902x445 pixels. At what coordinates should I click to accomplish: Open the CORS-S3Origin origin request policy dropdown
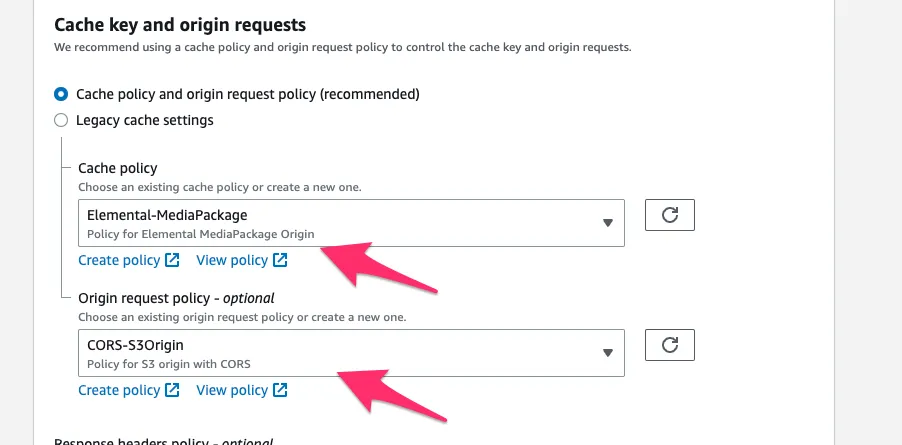pos(340,353)
